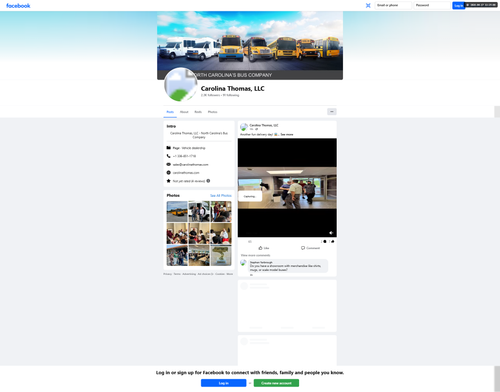The width and height of the screenshot is (500, 392).
Task: Click the Privacy footer link
Action: [167, 274]
